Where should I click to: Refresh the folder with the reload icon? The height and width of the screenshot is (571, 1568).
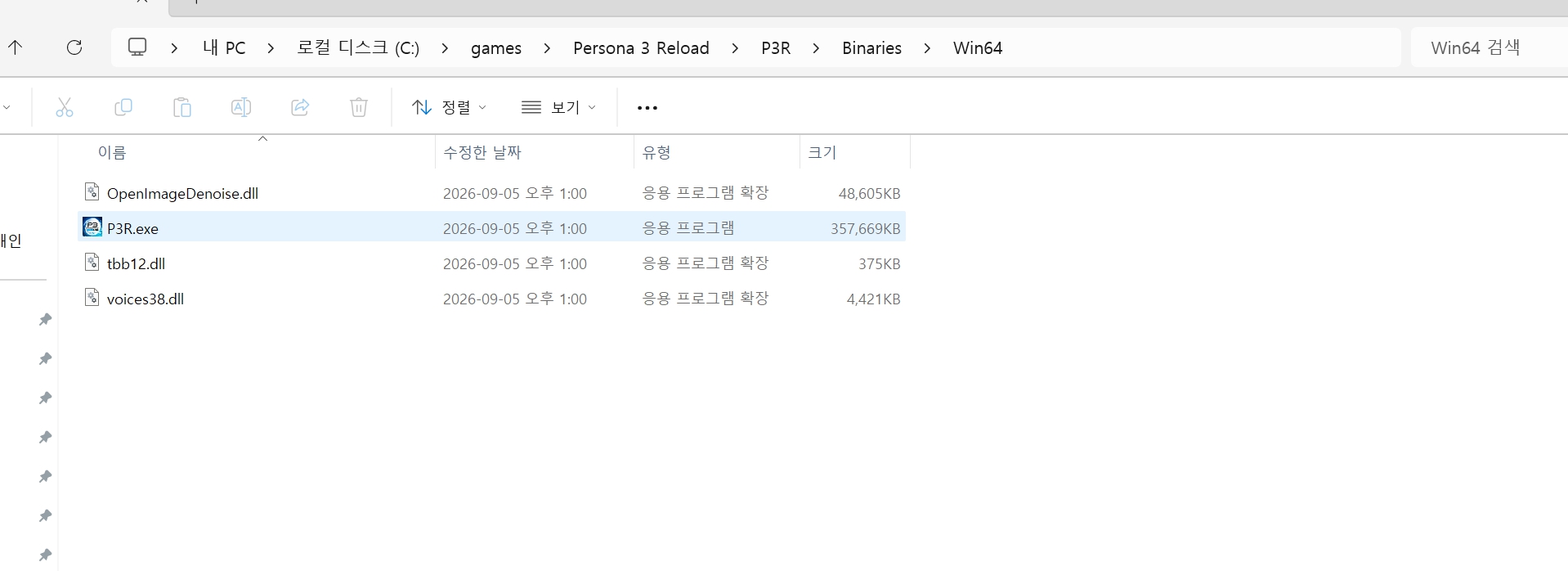[74, 47]
